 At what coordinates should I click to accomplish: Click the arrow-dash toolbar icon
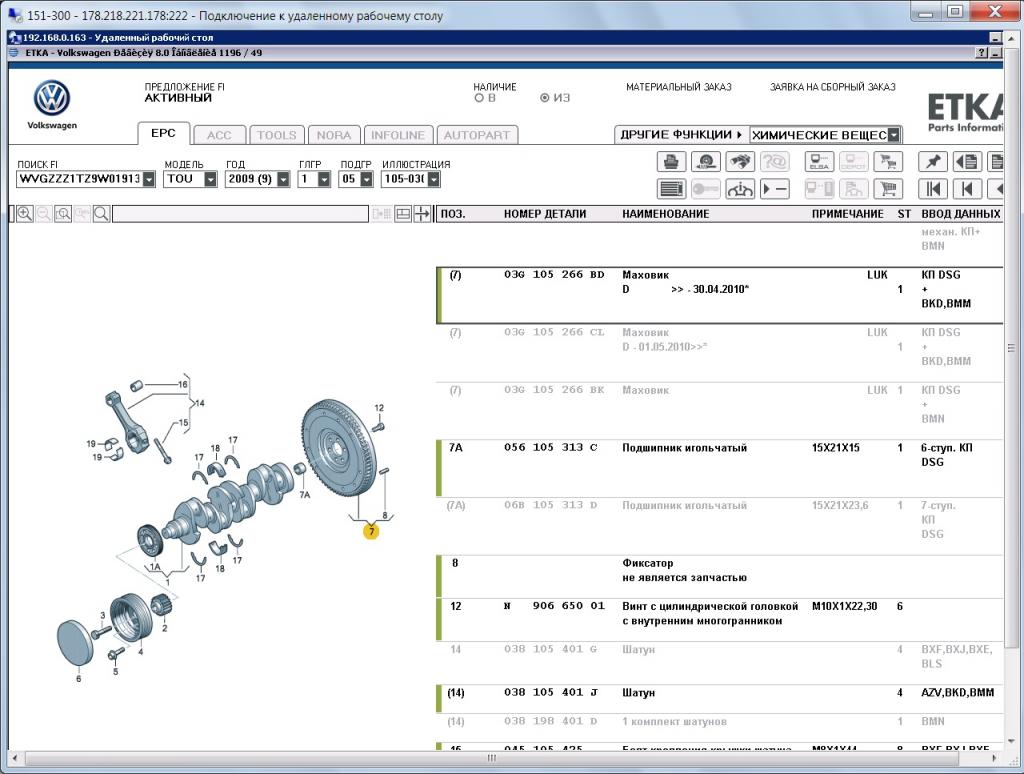click(775, 189)
